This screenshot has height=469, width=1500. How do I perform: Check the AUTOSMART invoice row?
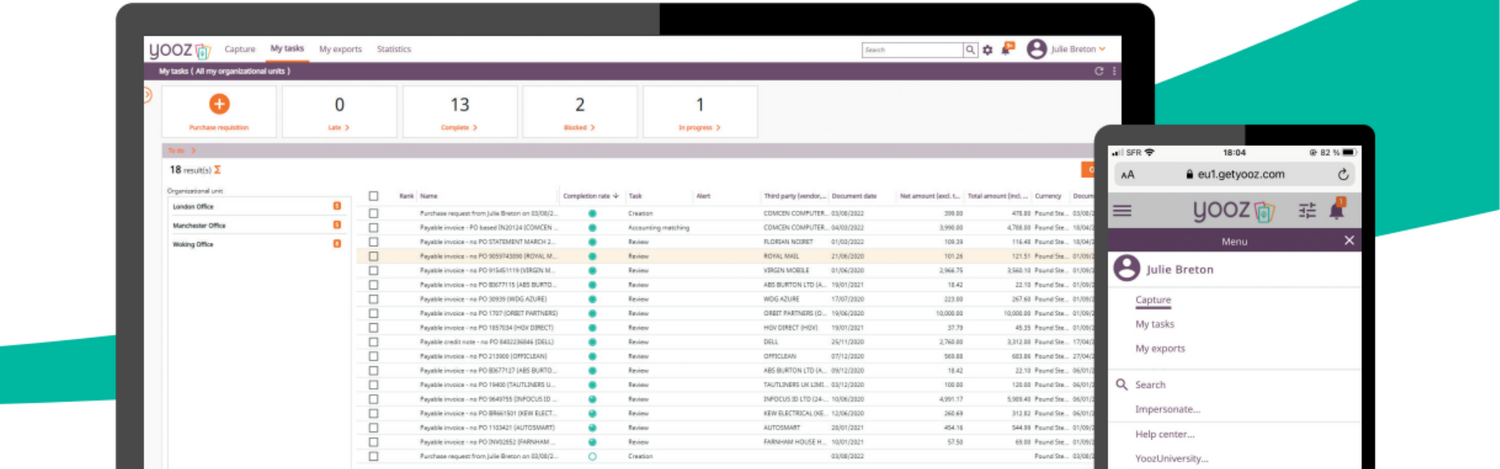tap(374, 427)
